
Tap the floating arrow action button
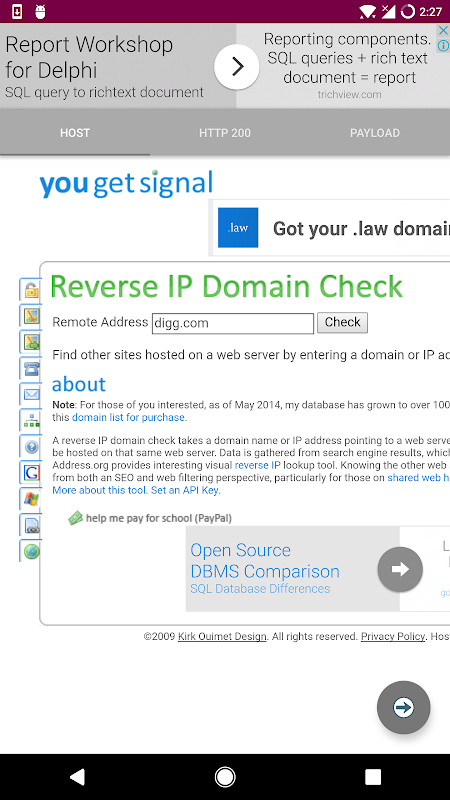[x=404, y=707]
